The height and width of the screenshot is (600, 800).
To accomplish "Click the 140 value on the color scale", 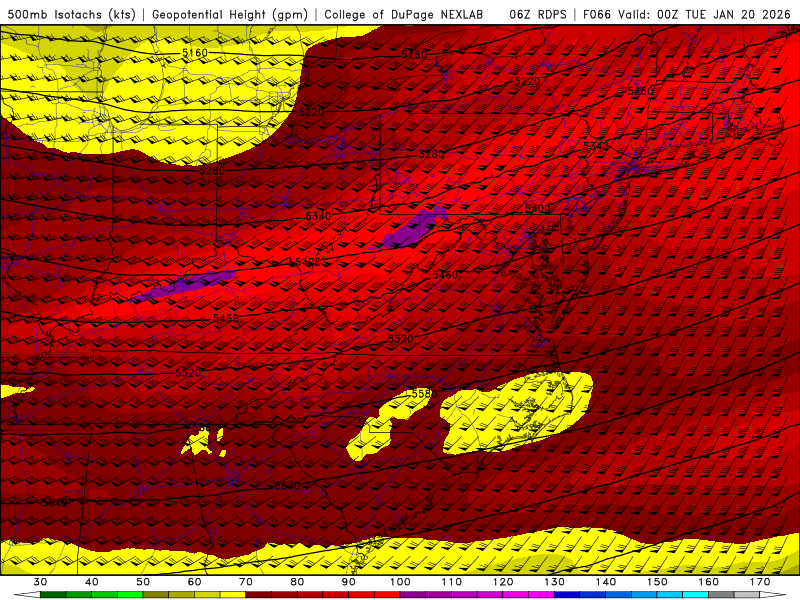I will click(606, 582).
